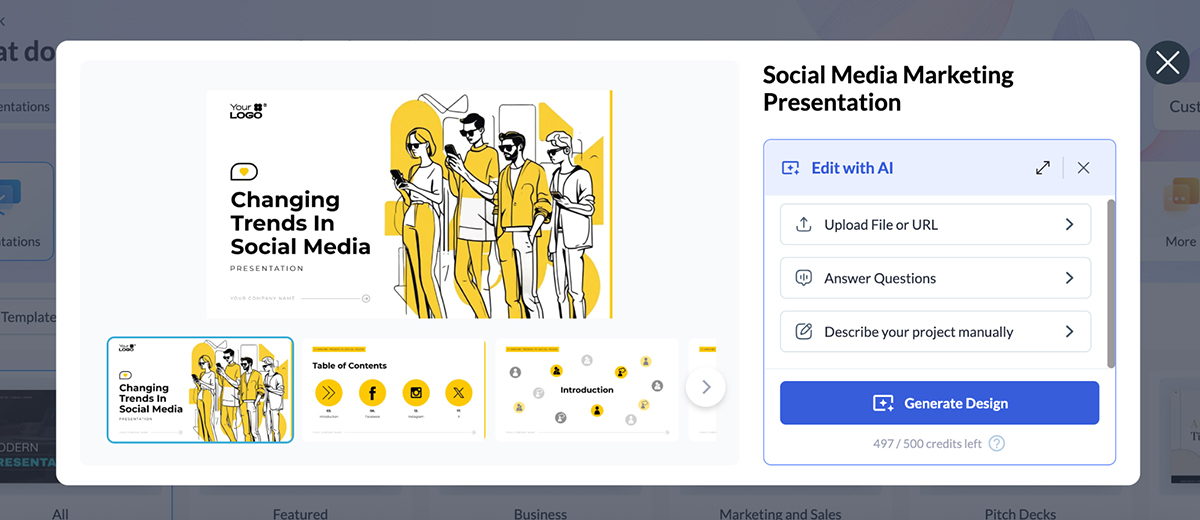Screen dimensions: 1200x520
Task: Expand Describe your project manually option
Action: (x=1069, y=332)
